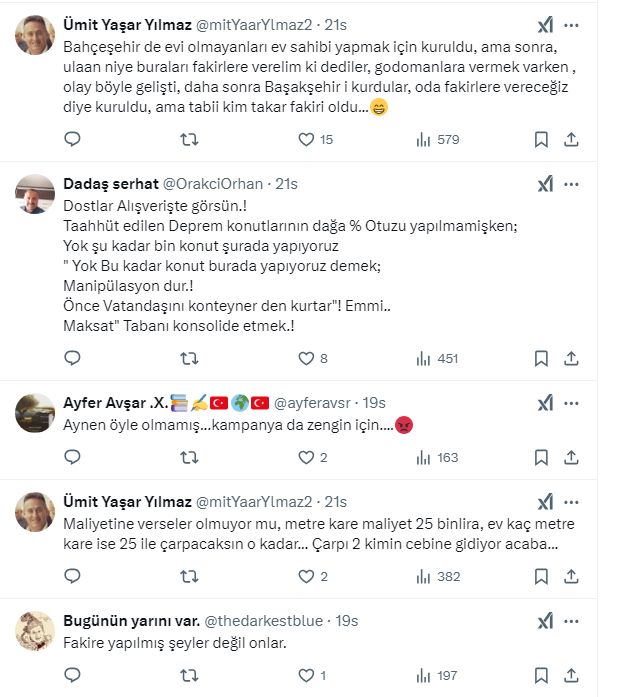Retweet the Fakire yapılmış şeyler tweet
Image resolution: width=624 pixels, height=697 pixels.
coord(188,676)
